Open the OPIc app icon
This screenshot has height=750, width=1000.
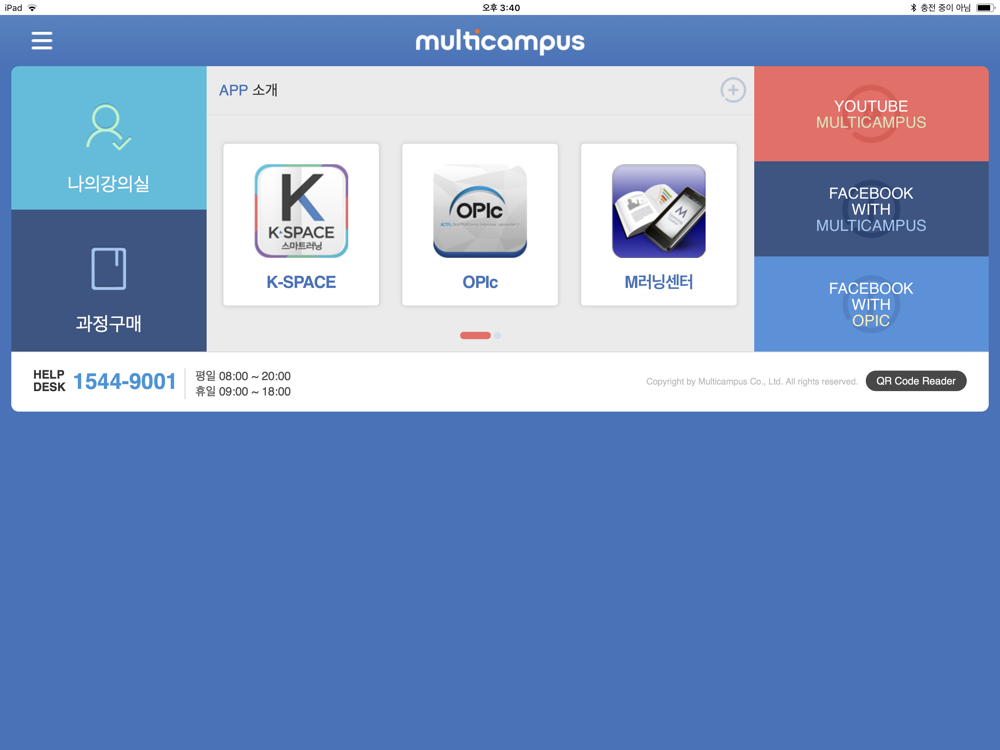click(480, 211)
